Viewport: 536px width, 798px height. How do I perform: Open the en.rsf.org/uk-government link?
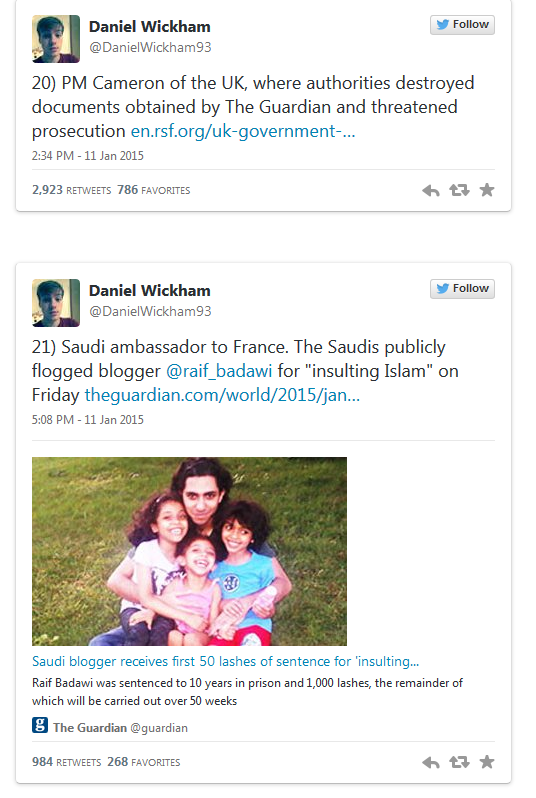pyautogui.click(x=243, y=131)
